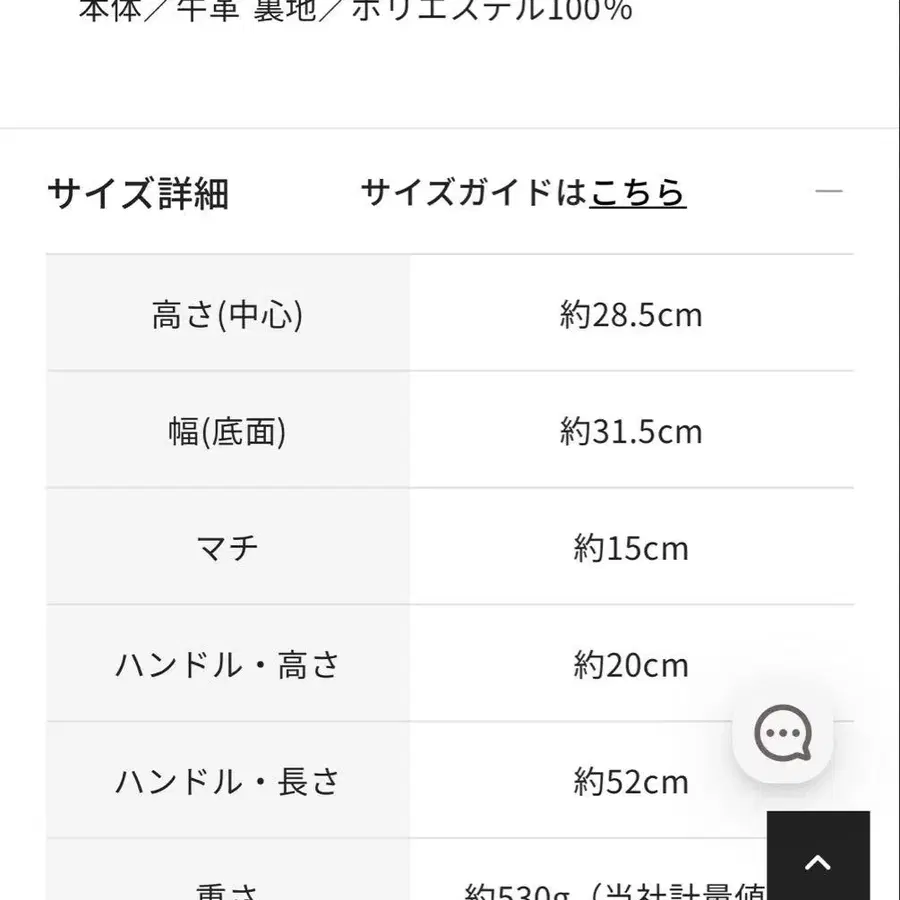The width and height of the screenshot is (900, 900).
Task: Open the こちら size guide link
Action: [638, 191]
